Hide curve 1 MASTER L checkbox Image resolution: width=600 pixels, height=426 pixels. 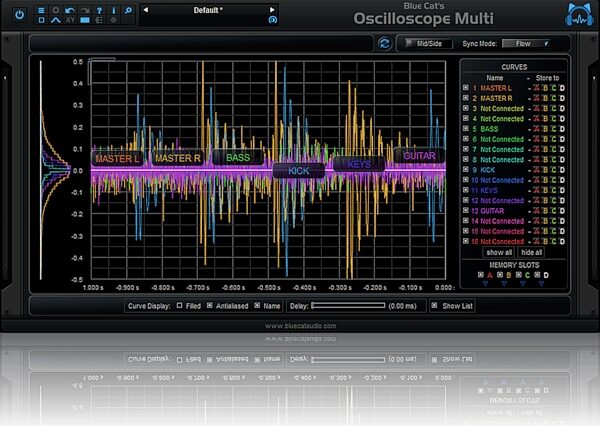(466, 88)
